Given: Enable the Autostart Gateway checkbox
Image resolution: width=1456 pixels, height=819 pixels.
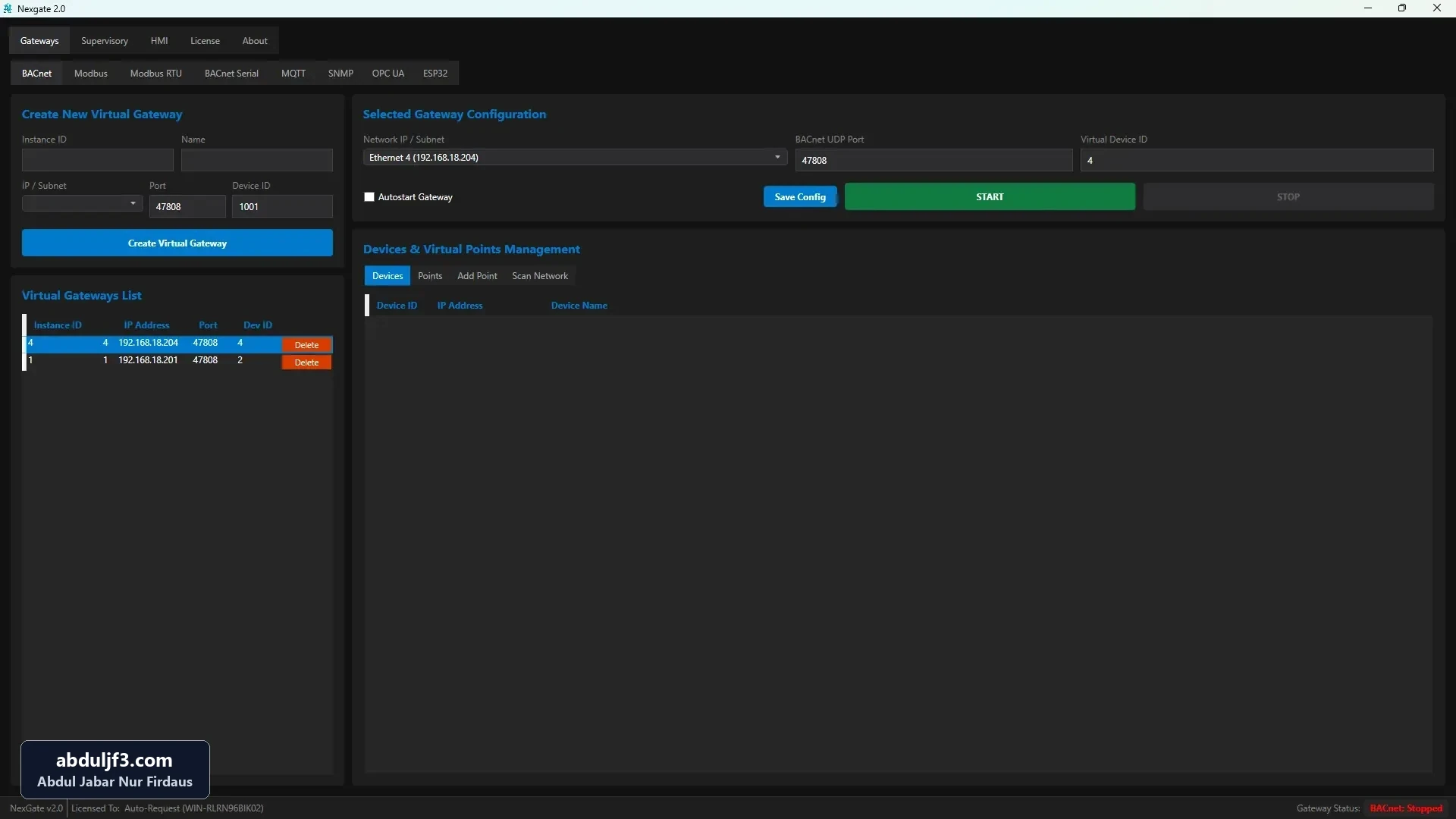Looking at the screenshot, I should tap(369, 197).
